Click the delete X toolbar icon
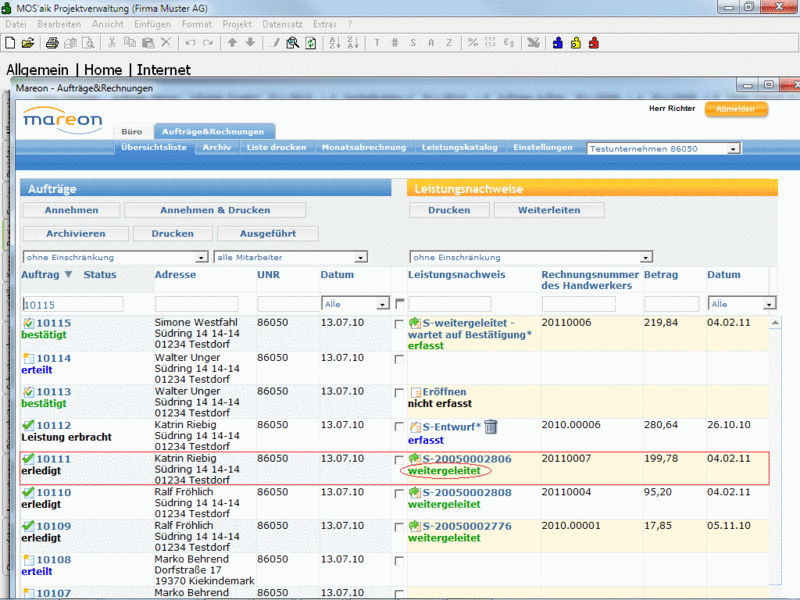 166,43
